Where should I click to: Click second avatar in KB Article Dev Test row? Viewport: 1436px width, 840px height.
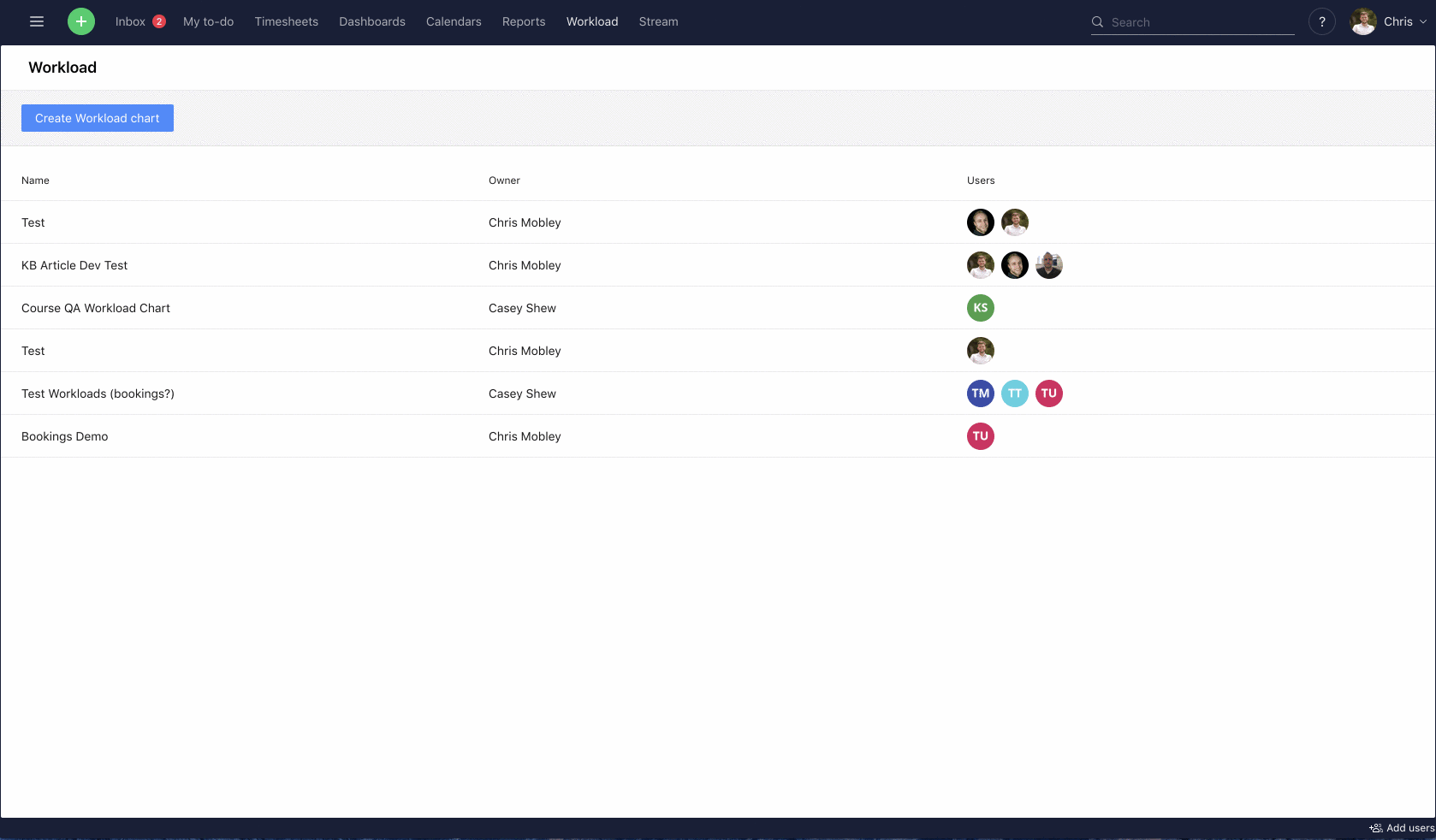click(1015, 265)
